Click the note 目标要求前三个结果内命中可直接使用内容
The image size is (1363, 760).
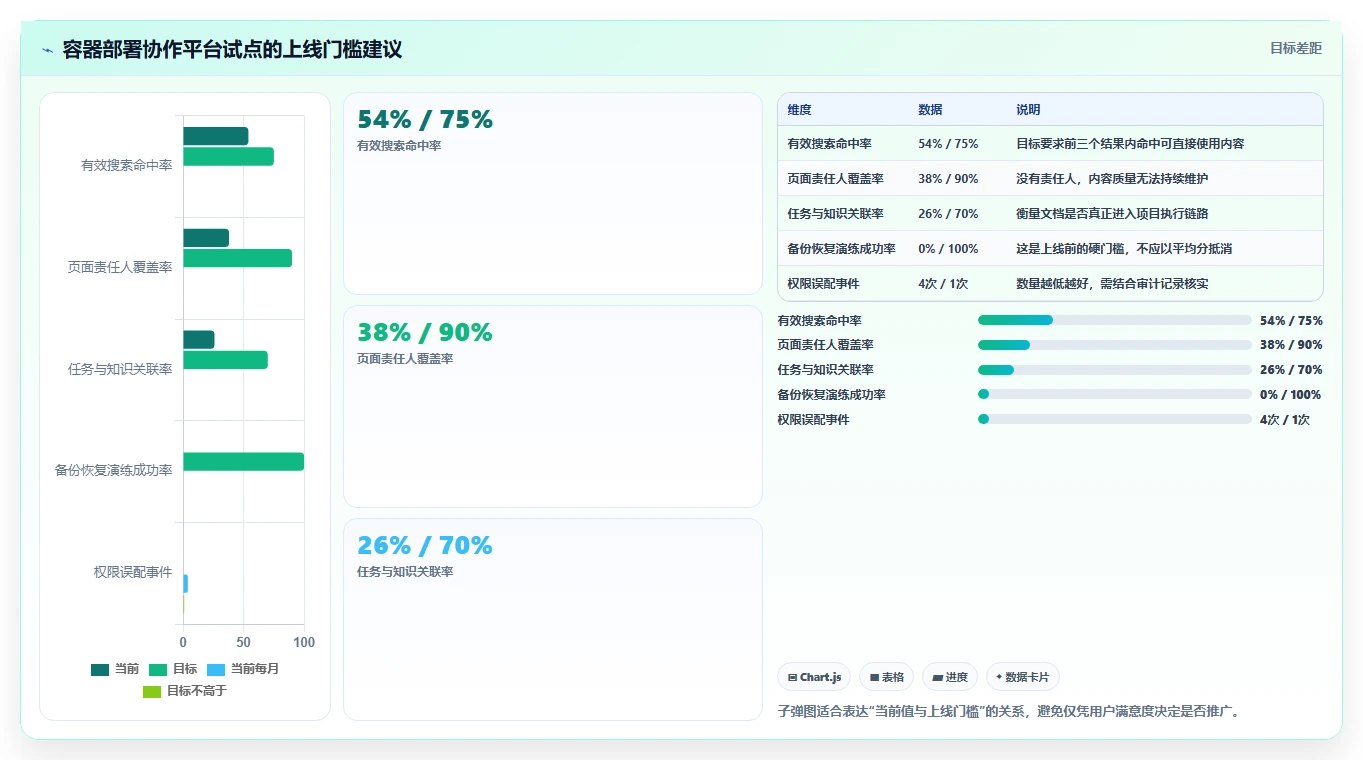1130,144
